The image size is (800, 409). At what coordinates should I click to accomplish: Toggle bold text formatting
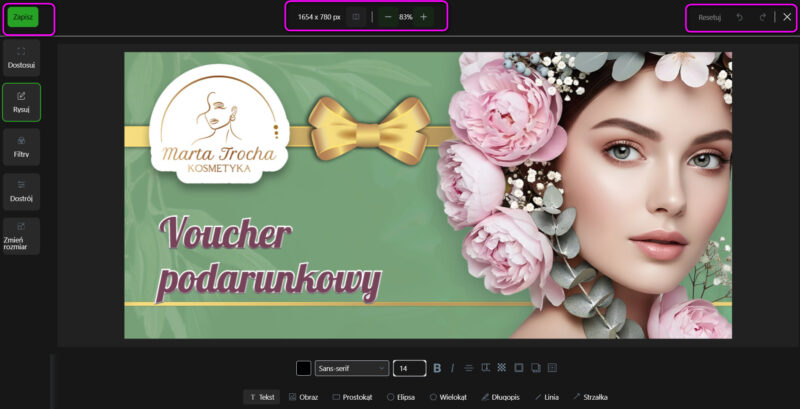click(437, 368)
